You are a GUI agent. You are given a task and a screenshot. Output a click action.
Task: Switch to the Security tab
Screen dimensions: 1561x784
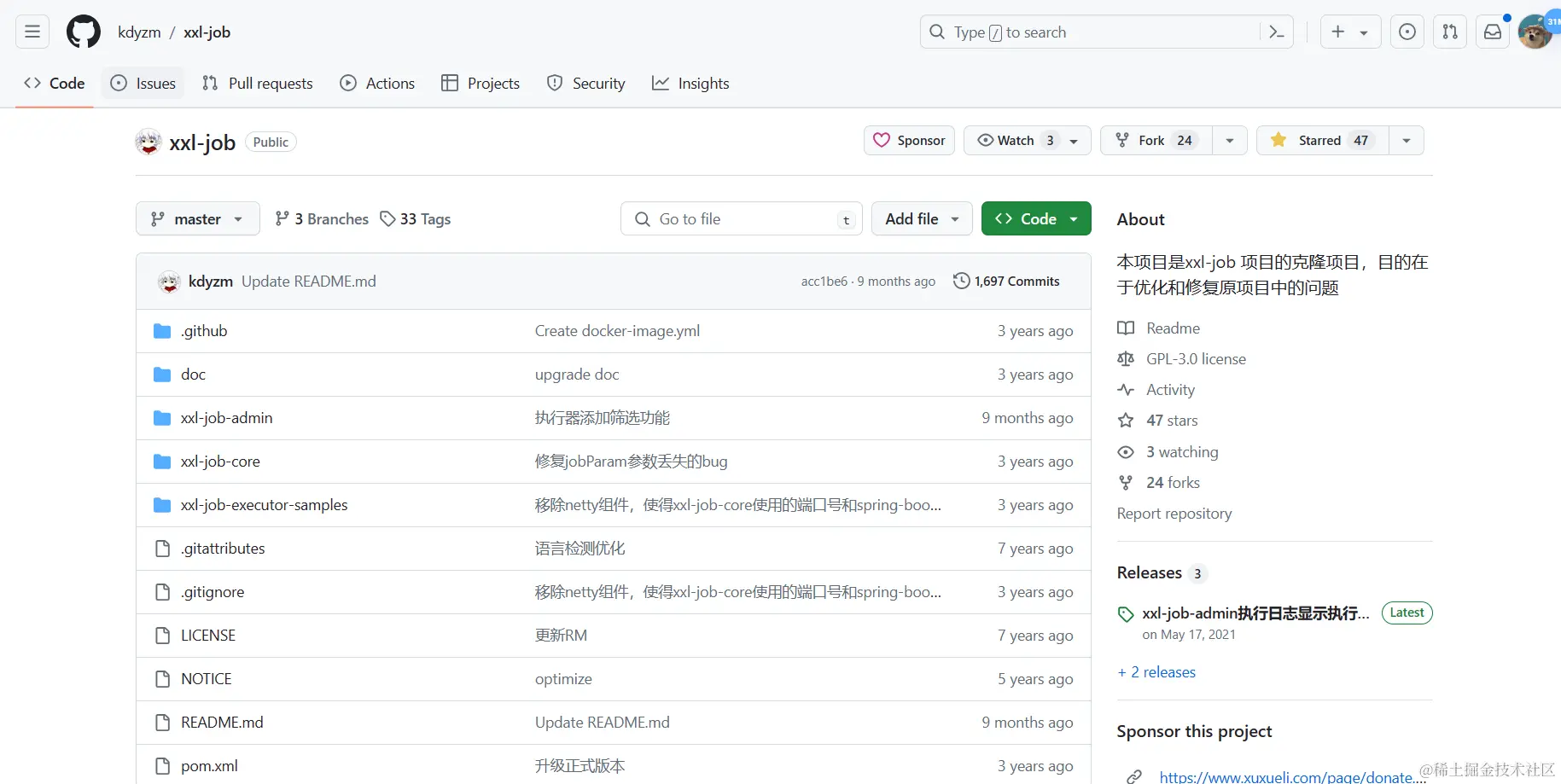tap(586, 84)
